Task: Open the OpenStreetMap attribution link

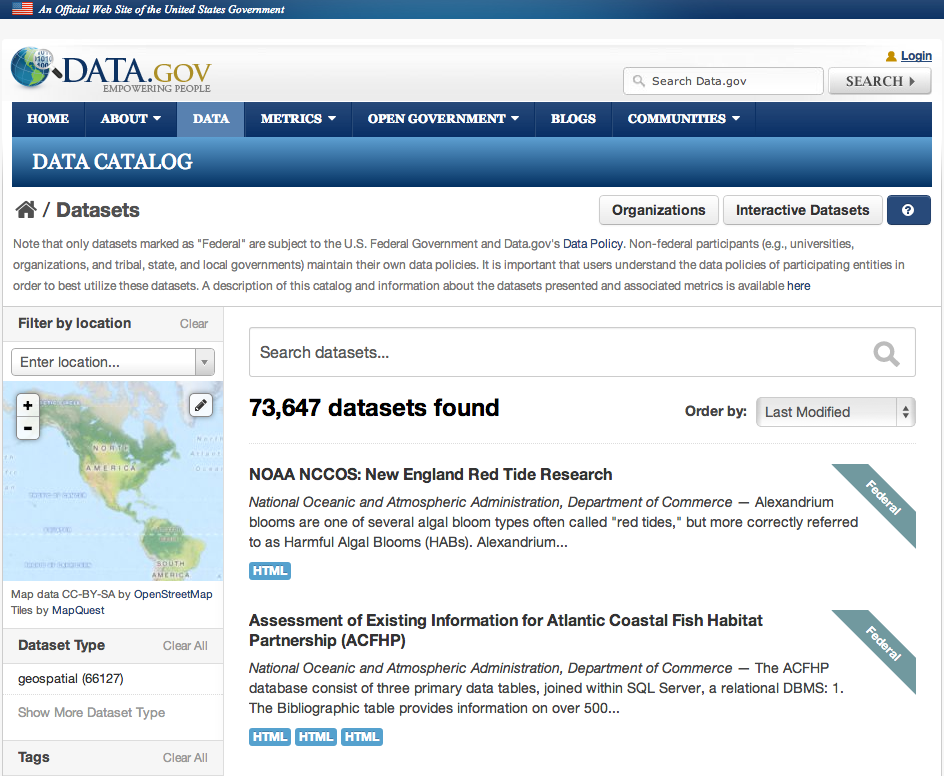Action: click(173, 594)
